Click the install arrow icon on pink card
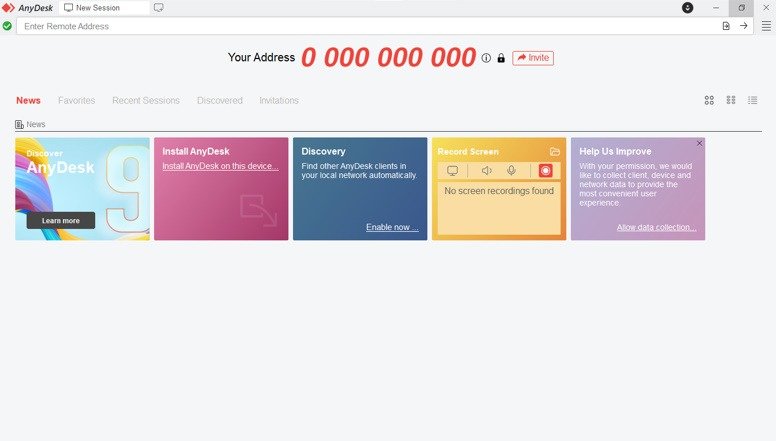776x441 pixels. click(258, 210)
